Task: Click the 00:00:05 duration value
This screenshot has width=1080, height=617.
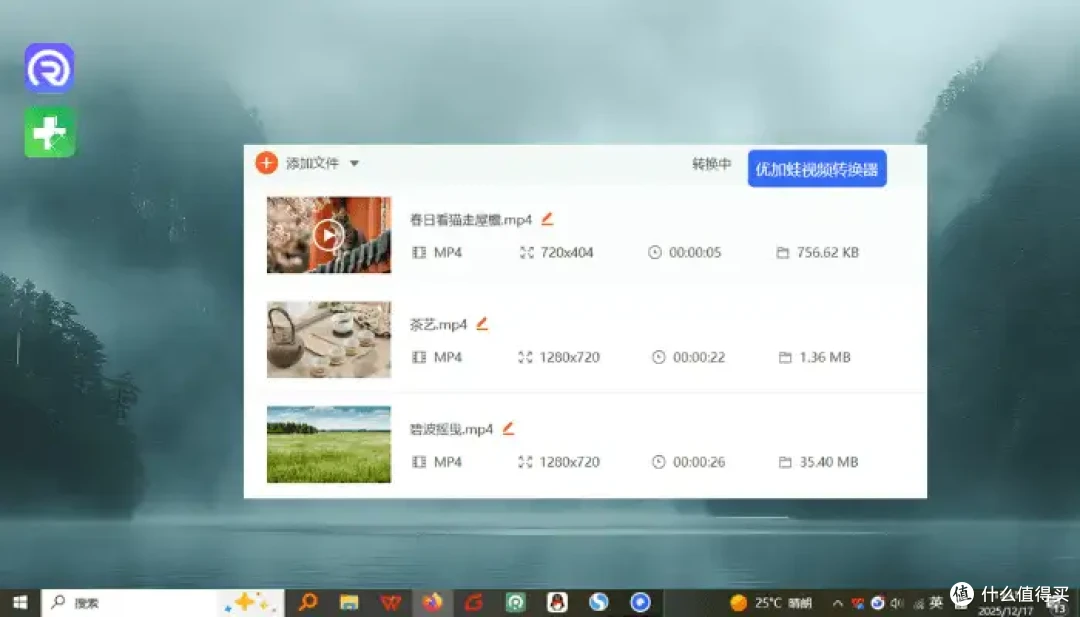Action: [695, 253]
